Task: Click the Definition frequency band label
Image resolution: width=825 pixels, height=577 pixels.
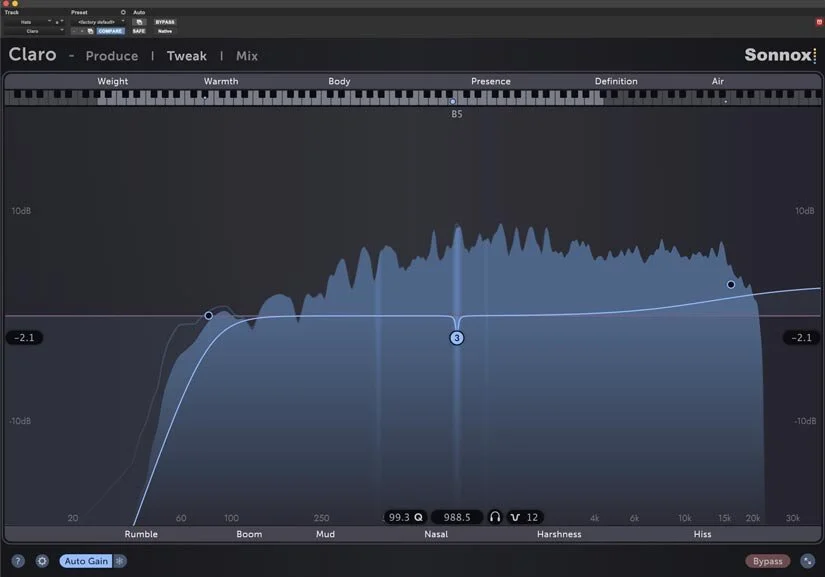Action: 616,81
